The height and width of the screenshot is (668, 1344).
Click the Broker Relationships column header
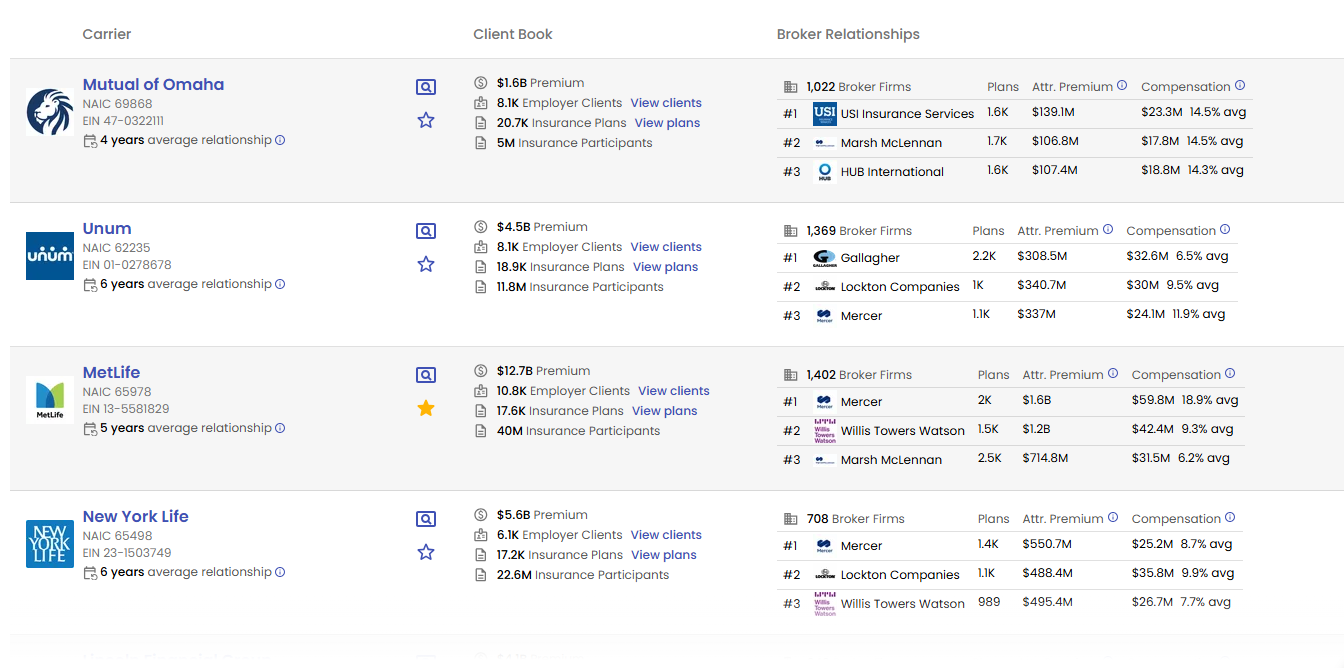[x=848, y=34]
